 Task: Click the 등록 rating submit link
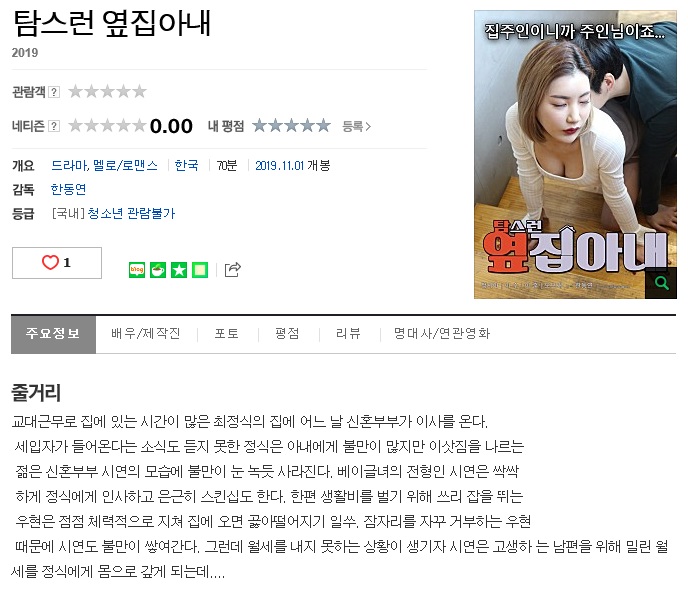[x=356, y=127]
